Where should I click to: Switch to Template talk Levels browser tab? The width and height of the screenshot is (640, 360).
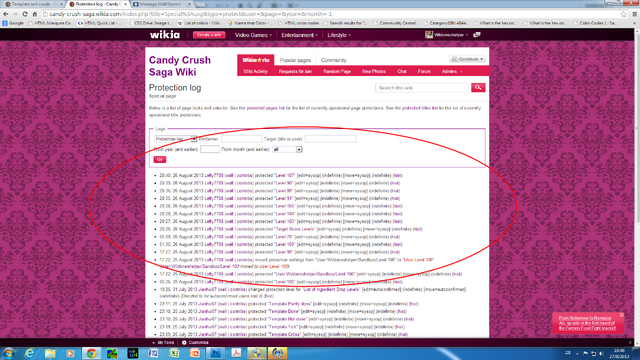33,4
